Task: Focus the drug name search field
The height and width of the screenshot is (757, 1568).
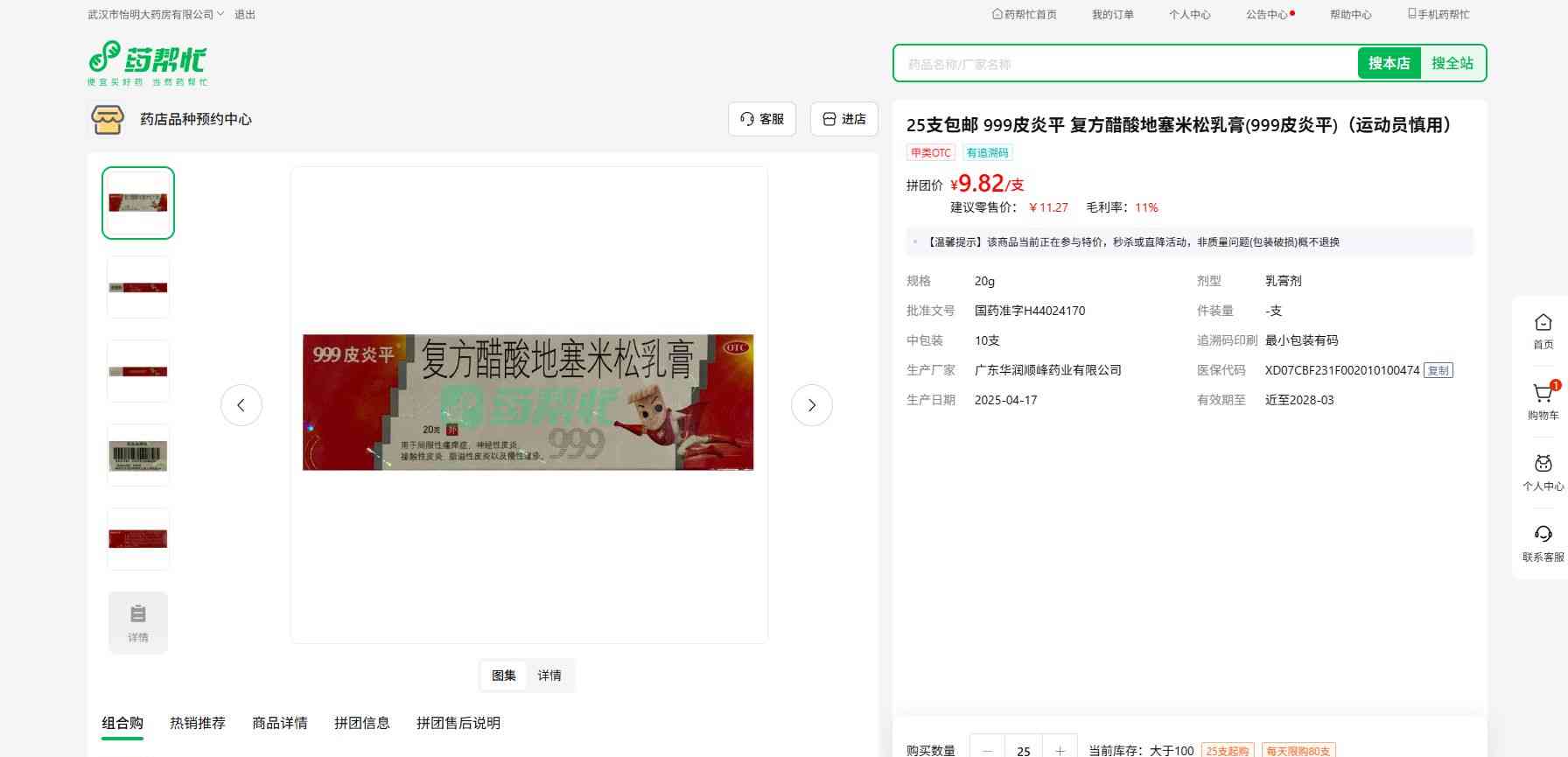Action: (x=1124, y=64)
